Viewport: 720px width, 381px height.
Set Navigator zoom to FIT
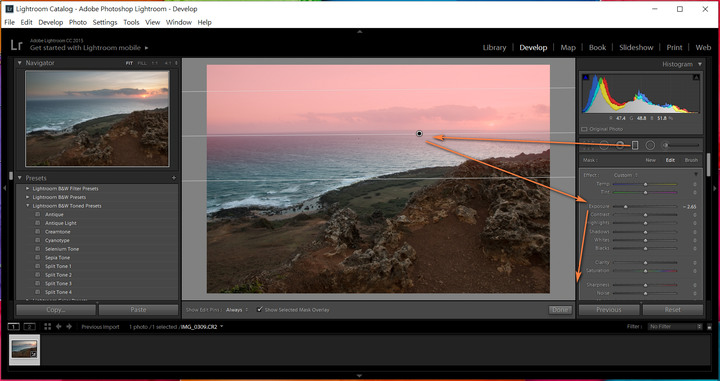[x=129, y=63]
